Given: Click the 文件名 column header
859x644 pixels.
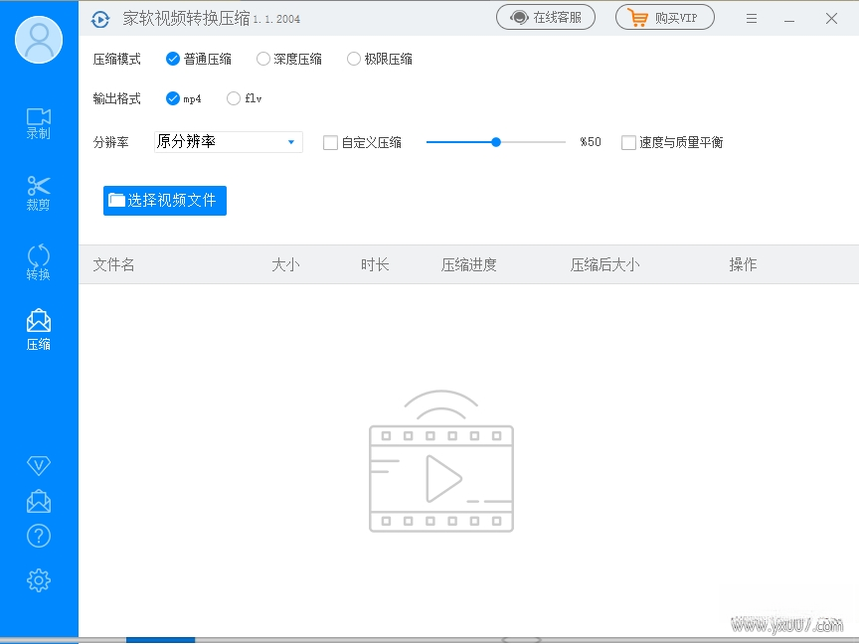Looking at the screenshot, I should (x=113, y=264).
